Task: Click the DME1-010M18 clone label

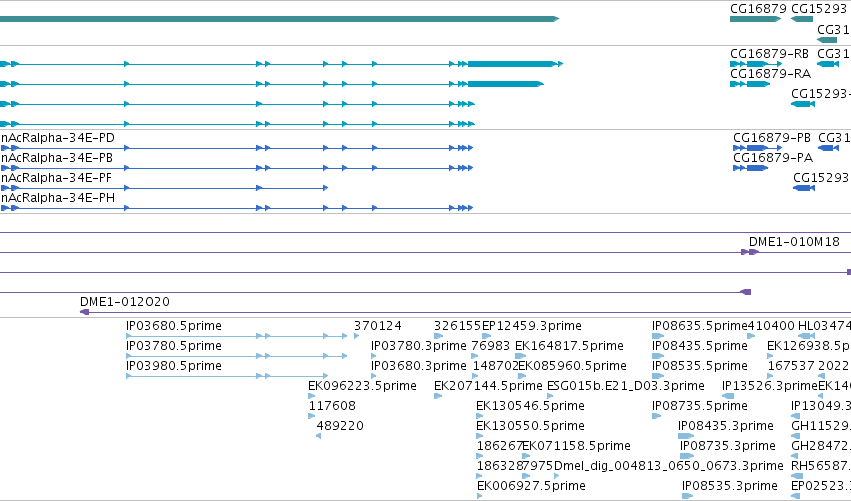Action: click(794, 242)
